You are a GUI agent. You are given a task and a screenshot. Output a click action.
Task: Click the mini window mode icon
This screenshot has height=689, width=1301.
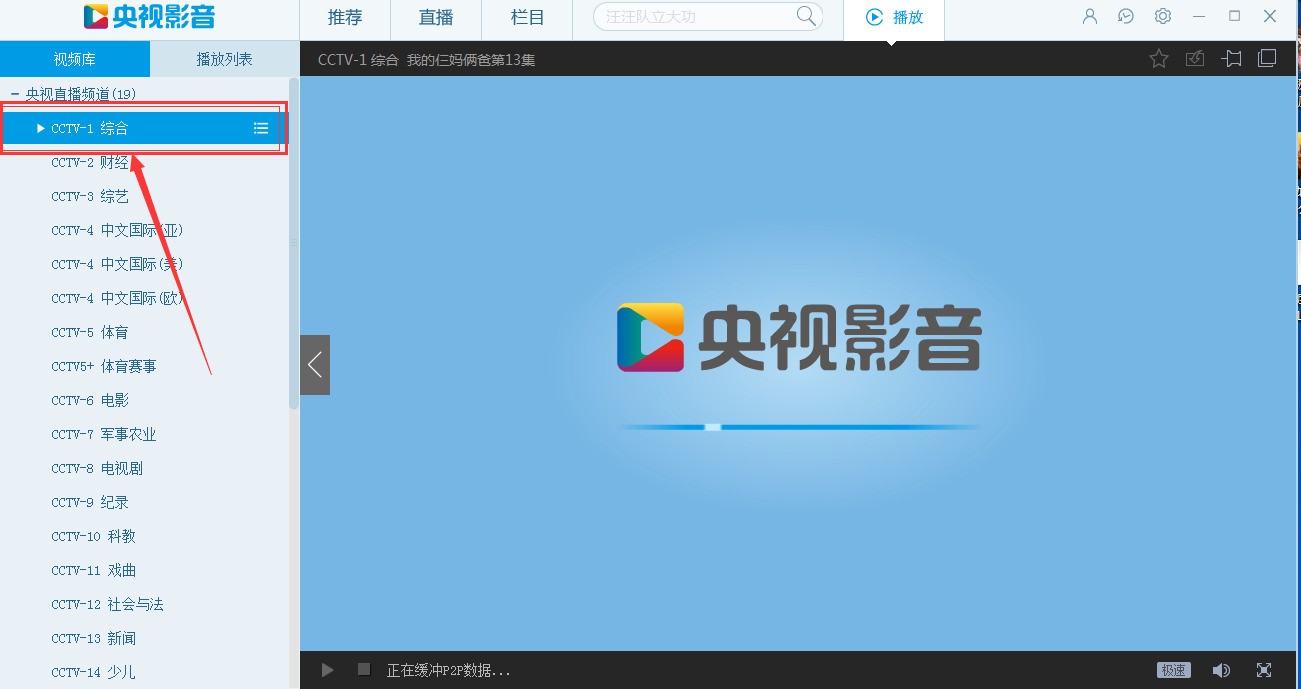[1267, 59]
